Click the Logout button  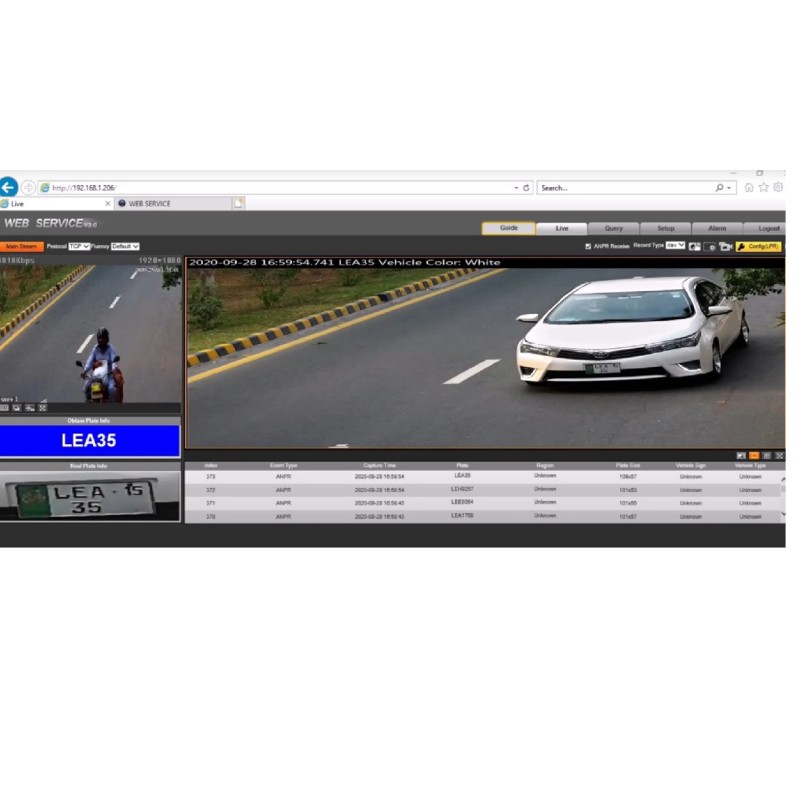[x=768, y=228]
